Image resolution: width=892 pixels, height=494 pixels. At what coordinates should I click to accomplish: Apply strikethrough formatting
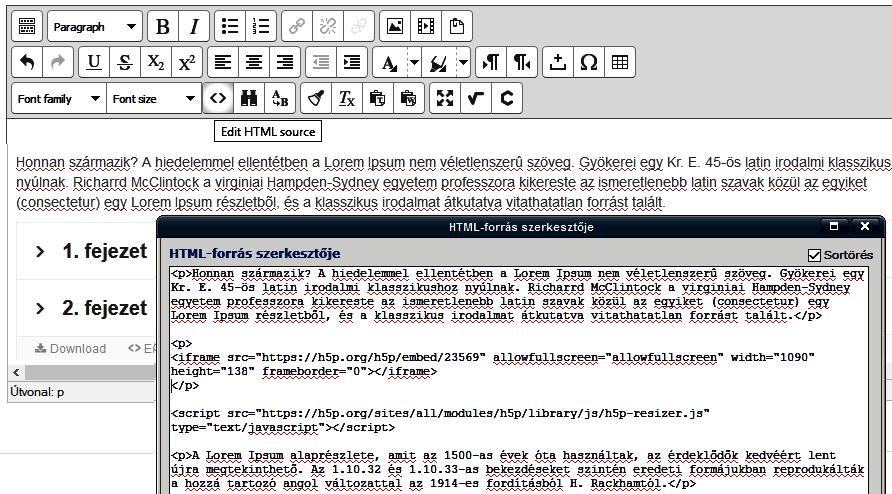click(125, 62)
